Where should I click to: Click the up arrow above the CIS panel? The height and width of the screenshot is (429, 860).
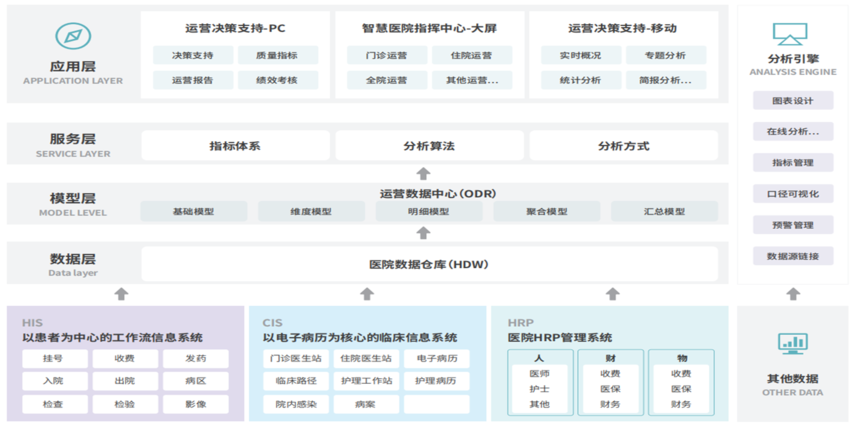[367, 294]
